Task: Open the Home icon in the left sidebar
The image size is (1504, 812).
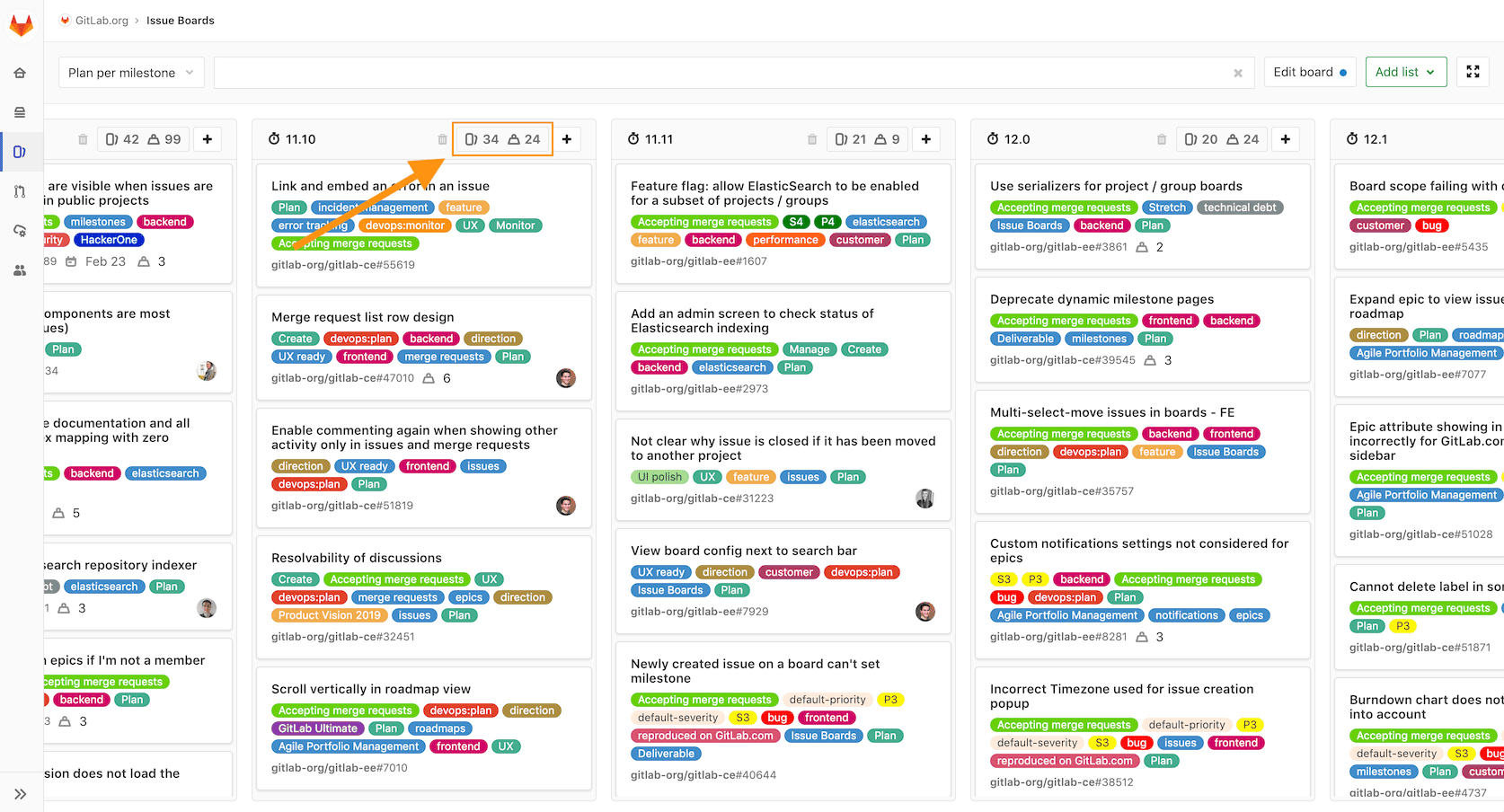Action: tap(19, 72)
